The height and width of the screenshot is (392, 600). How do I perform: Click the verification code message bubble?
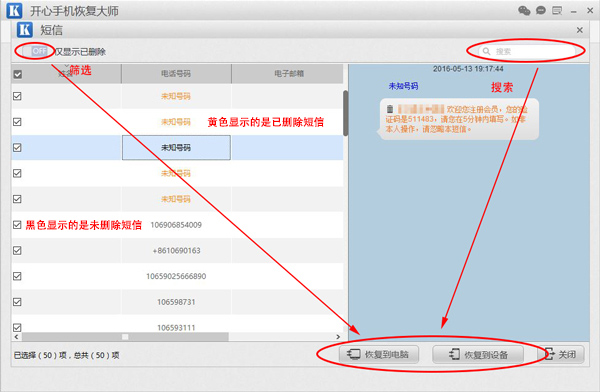click(x=458, y=119)
